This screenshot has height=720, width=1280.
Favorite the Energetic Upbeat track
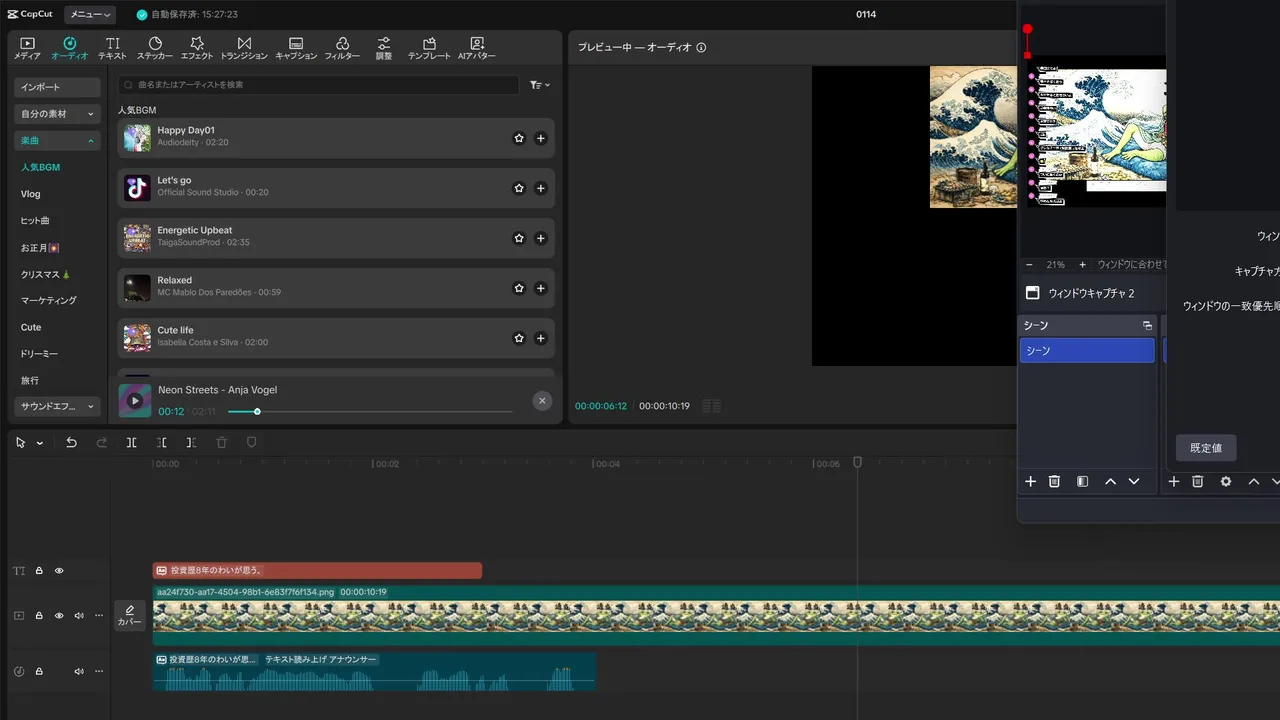coord(519,238)
